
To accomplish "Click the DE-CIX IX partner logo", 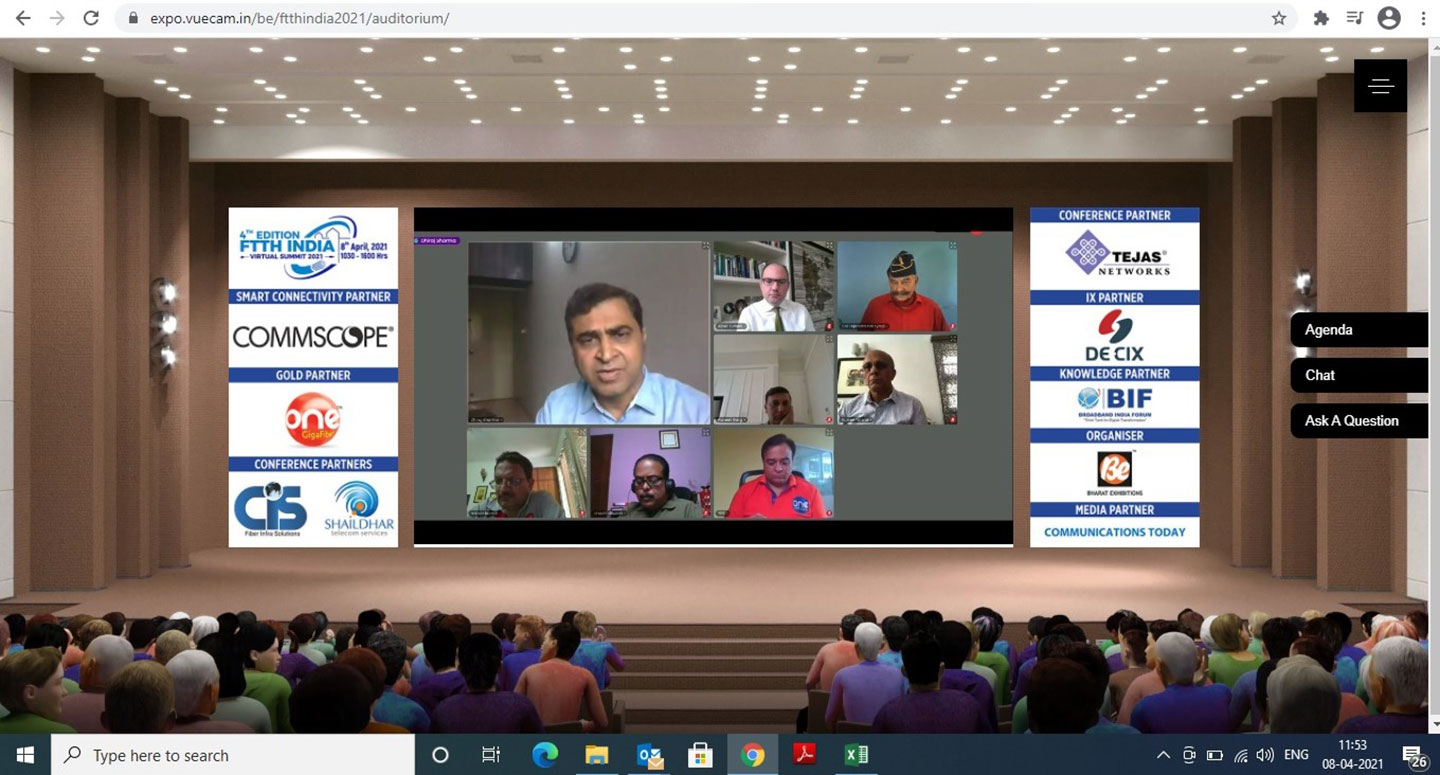I will point(1115,335).
